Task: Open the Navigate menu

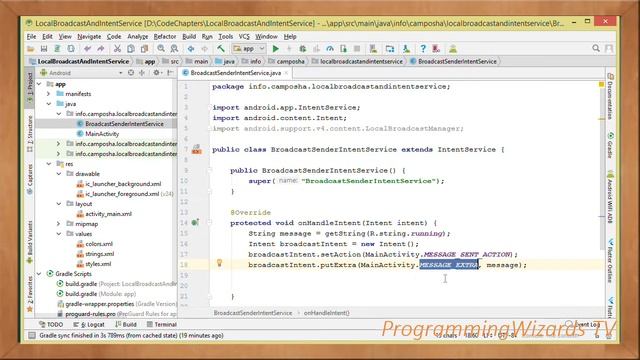Action: click(x=89, y=37)
